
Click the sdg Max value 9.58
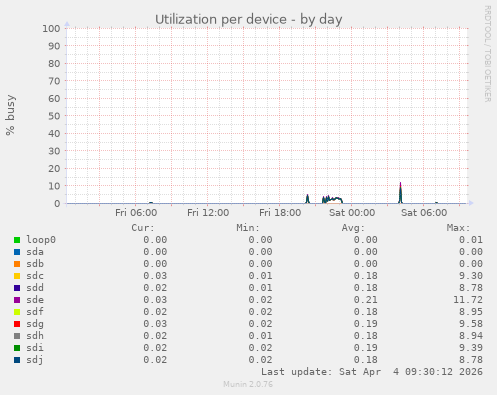click(x=471, y=324)
